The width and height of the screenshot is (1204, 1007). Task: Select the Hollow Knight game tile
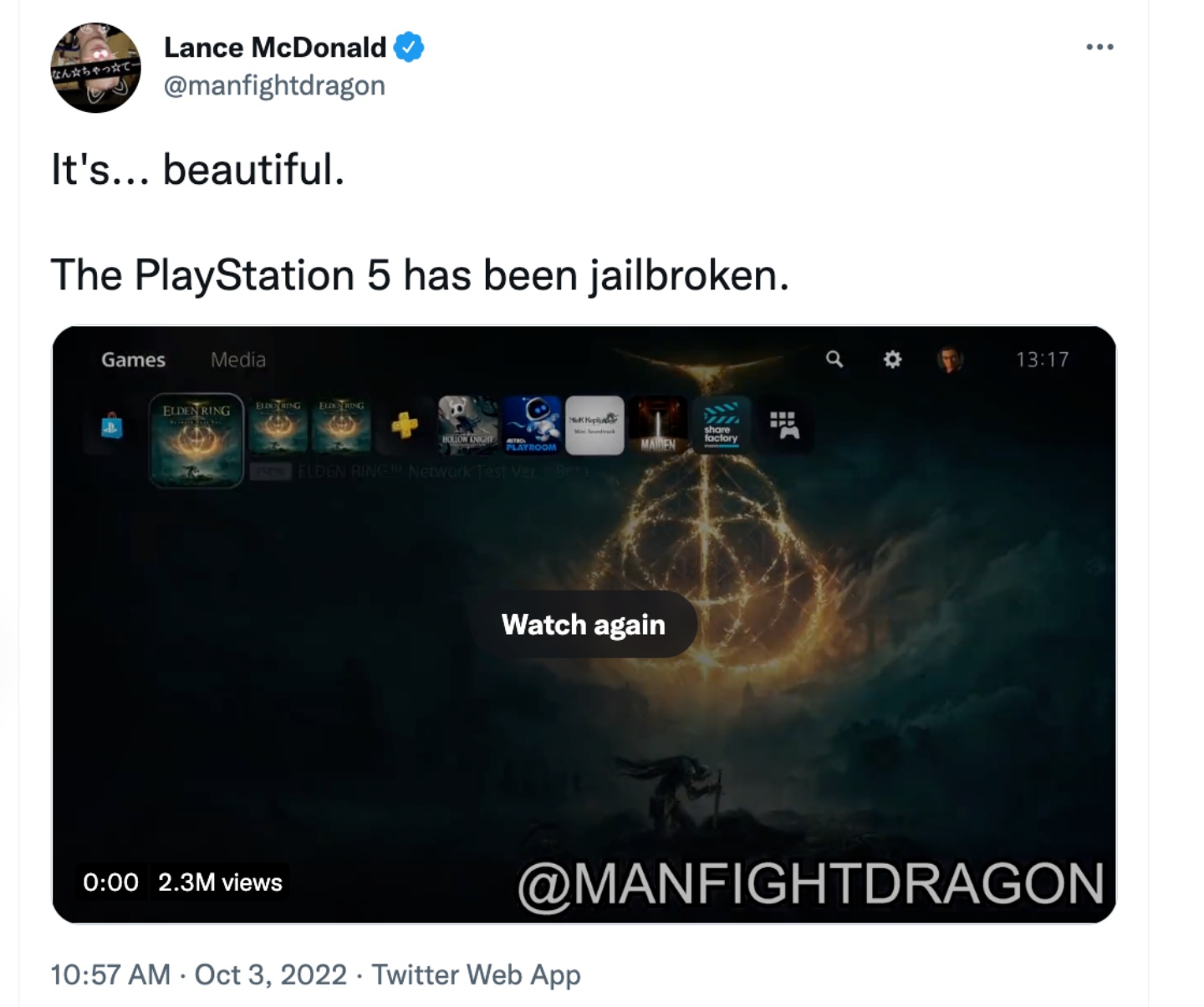pos(467,425)
